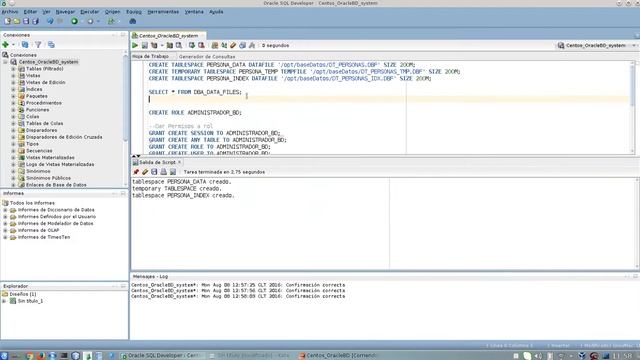Select the Paquetes tree item
Image resolution: width=640 pixels, height=360 pixels.
[x=37, y=96]
